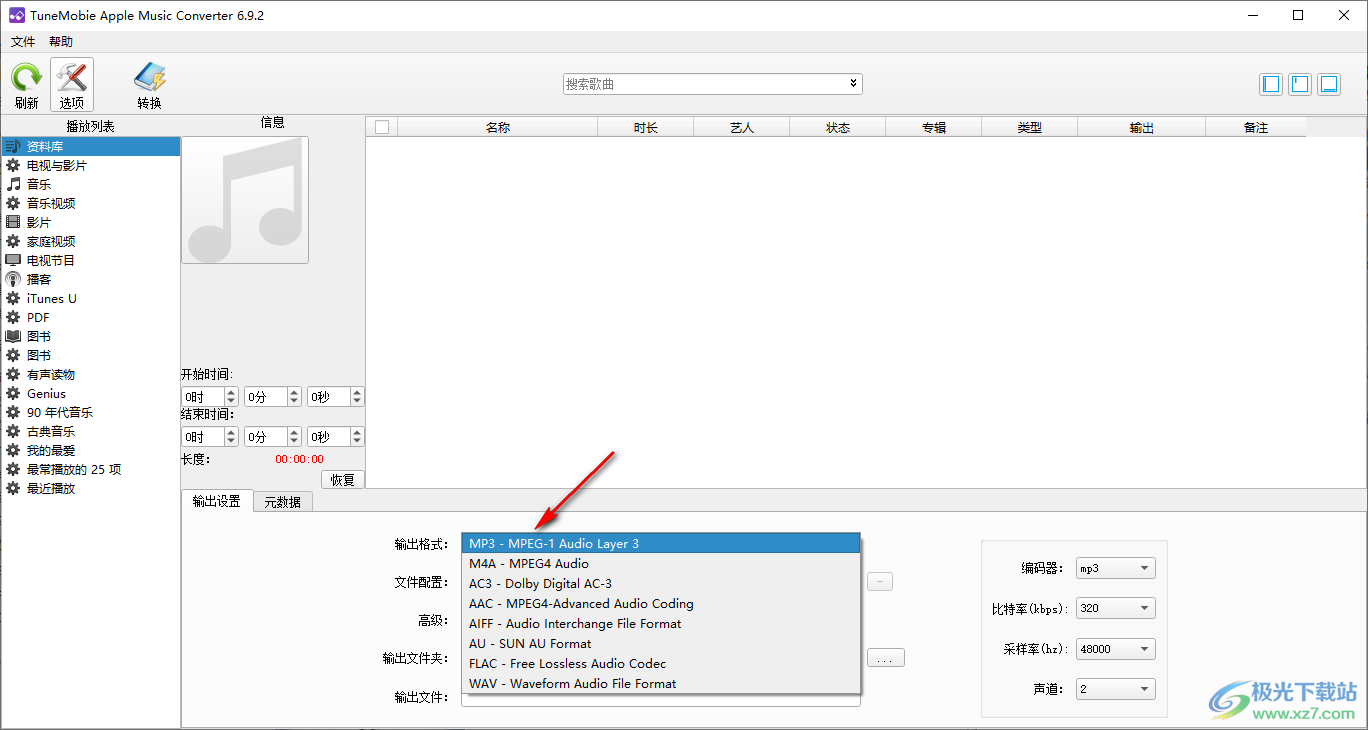This screenshot has height=730, width=1368.
Task: Choose M4A - MPEG4 Audio format
Action: tap(661, 563)
